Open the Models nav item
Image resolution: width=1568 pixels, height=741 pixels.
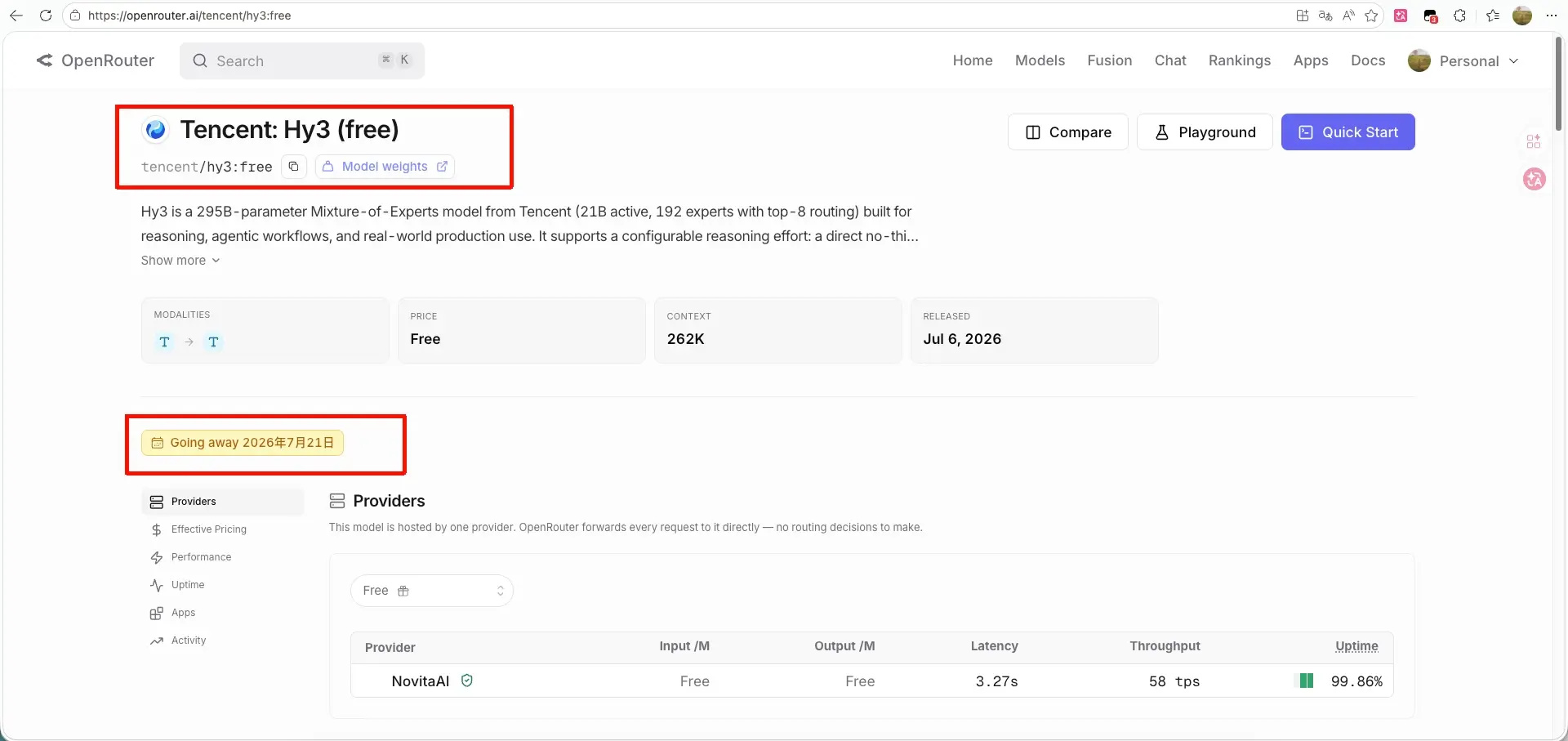(1040, 60)
